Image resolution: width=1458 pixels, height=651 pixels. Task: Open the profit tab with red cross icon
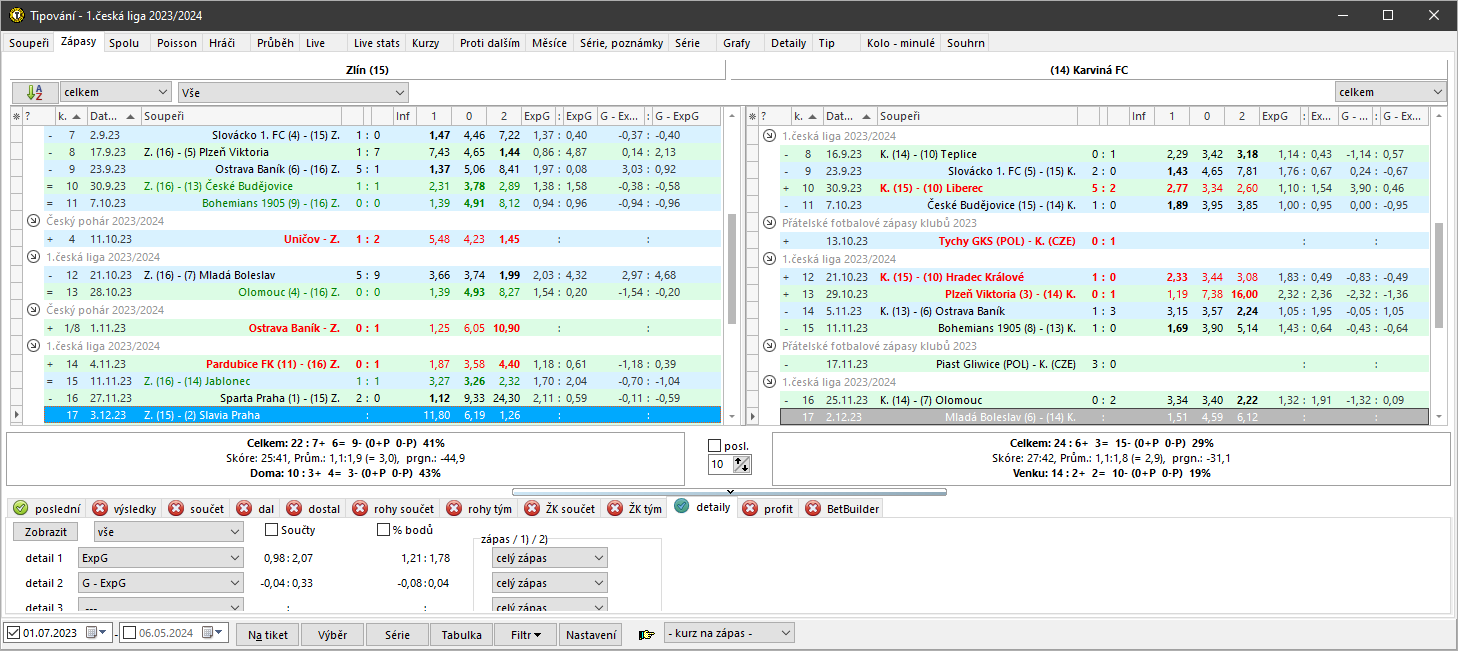point(768,509)
